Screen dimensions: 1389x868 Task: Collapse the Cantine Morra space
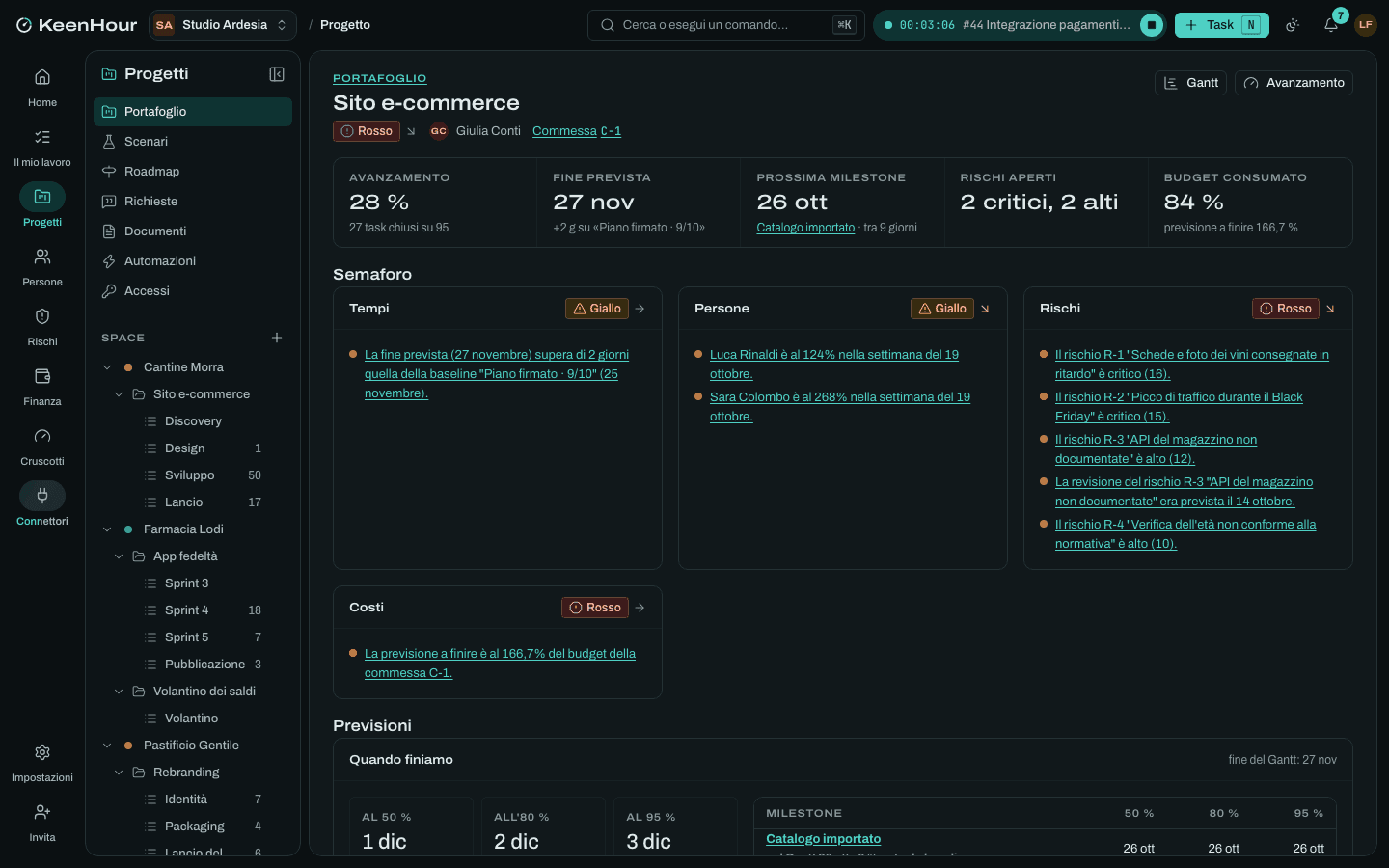click(107, 367)
